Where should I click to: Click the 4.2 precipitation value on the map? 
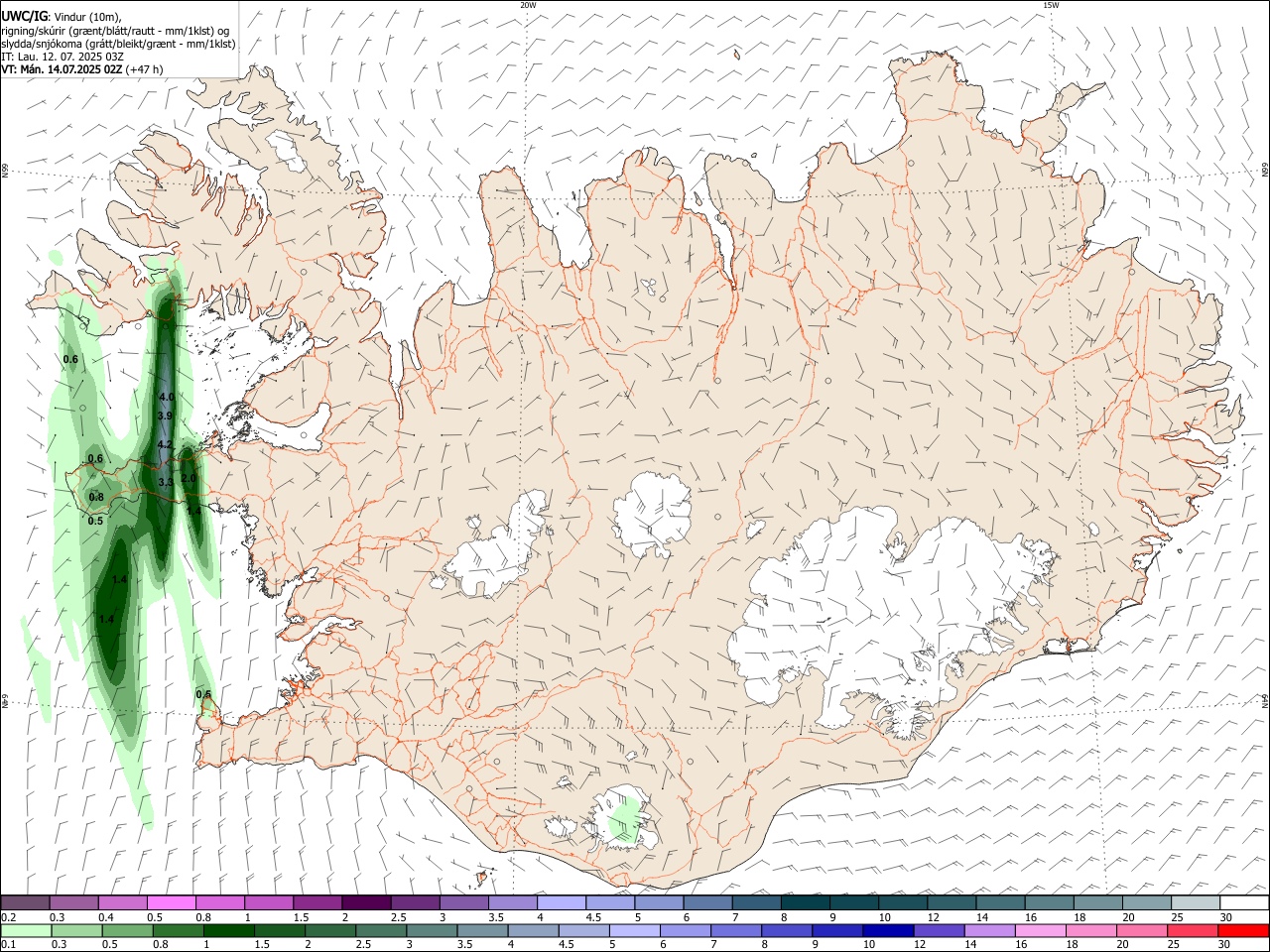pos(166,444)
